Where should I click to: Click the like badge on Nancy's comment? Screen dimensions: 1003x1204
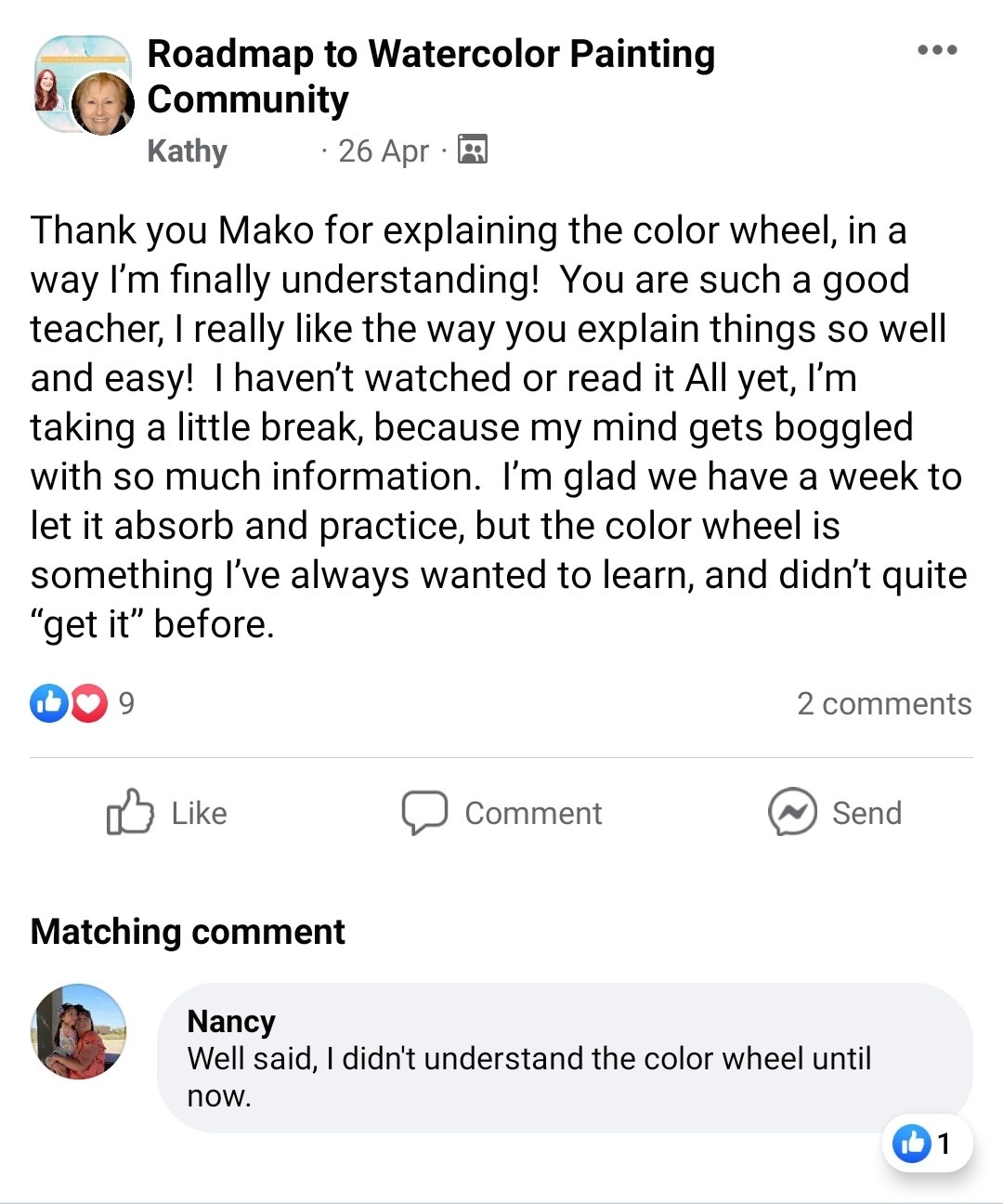coord(925,1143)
